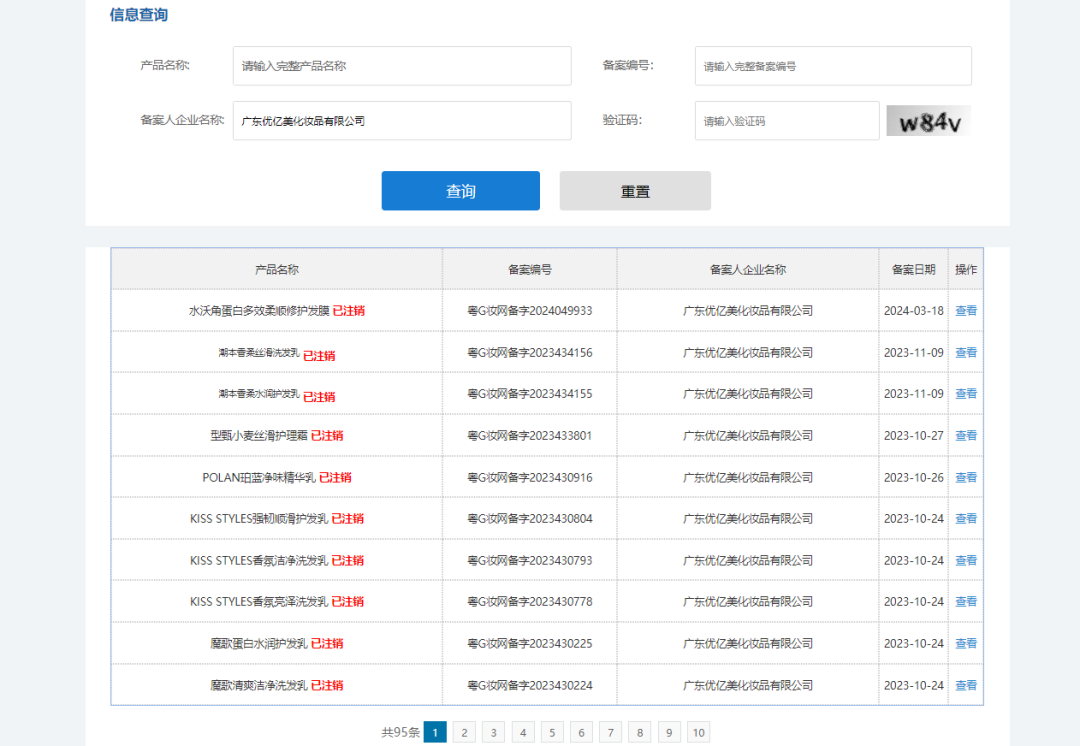1080x746 pixels.
Task: Click the 备案日期 column header
Action: 913,270
